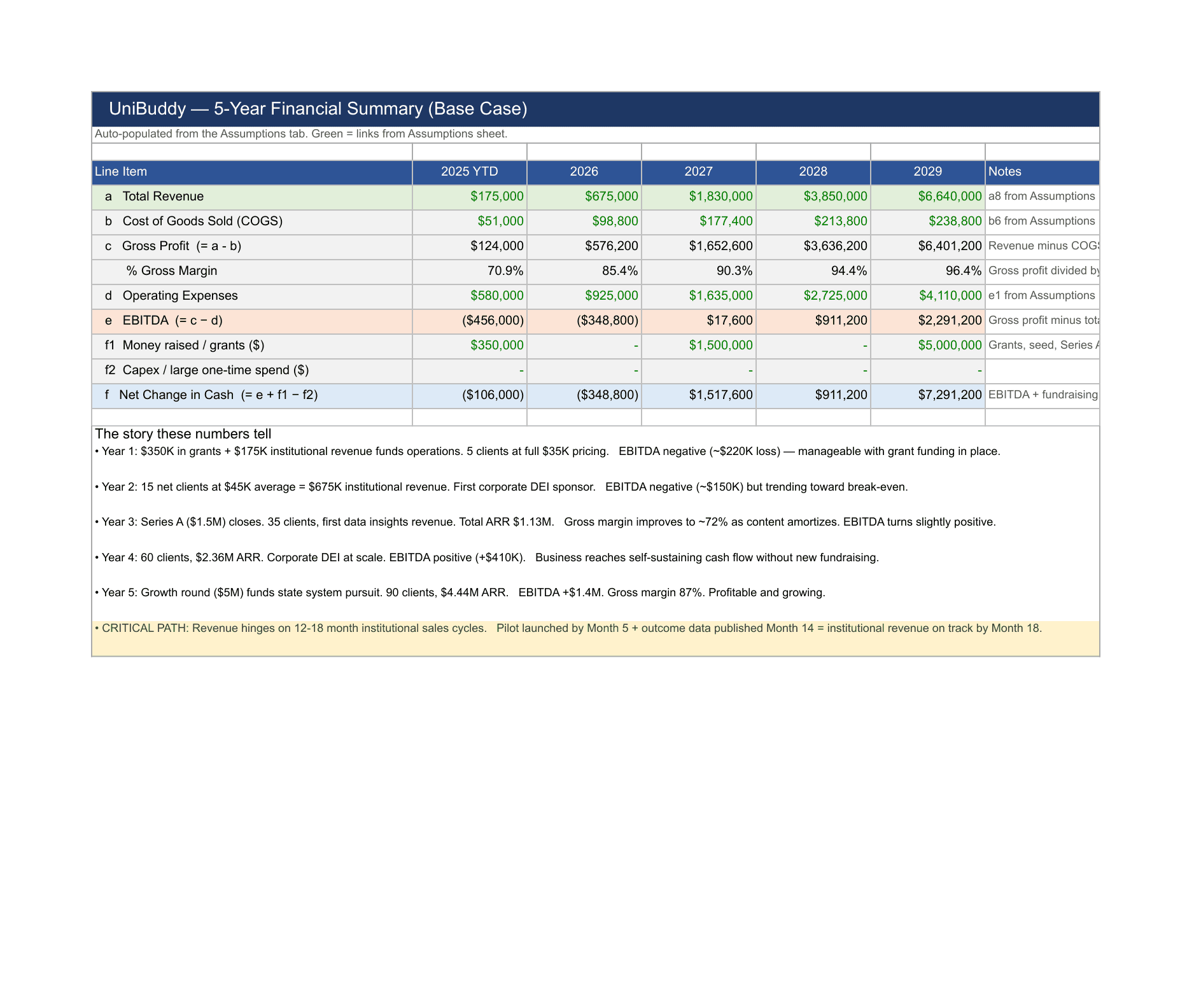Viewport: 1194px width, 1008px height.
Task: Click the title 'UniBuddy — 5-Year Financial Summary (Base Case)'
Action: (318, 109)
